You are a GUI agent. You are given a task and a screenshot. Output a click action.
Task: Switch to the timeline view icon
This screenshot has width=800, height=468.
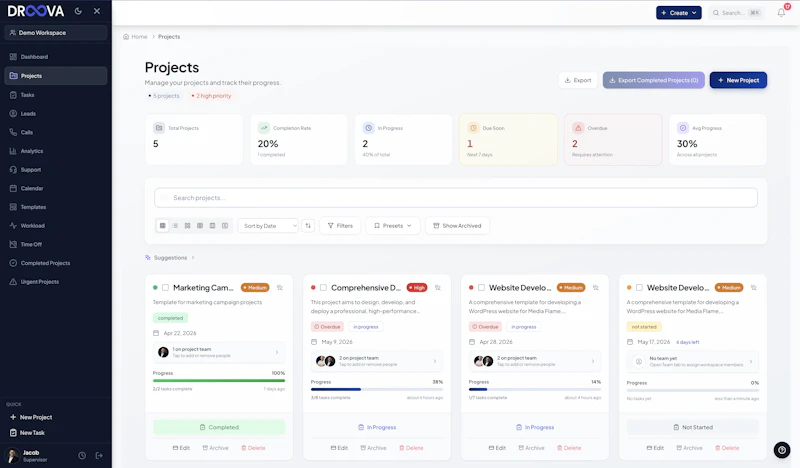(x=225, y=226)
